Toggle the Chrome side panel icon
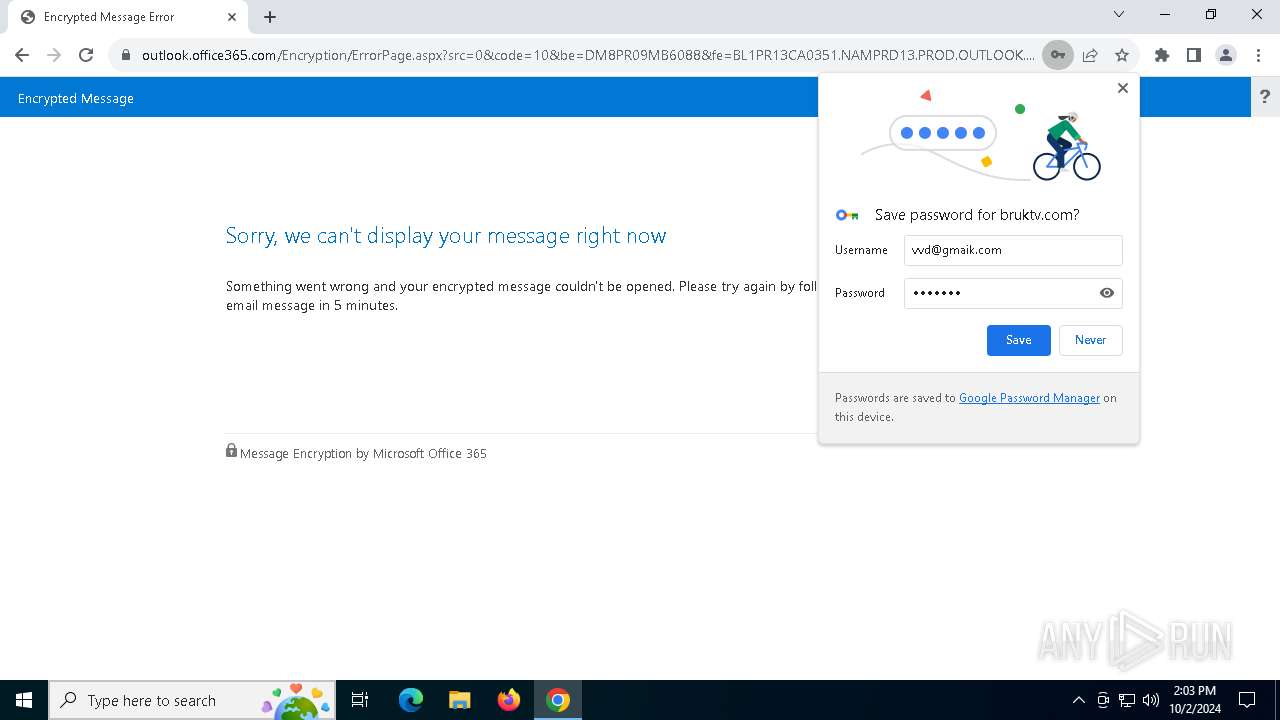The height and width of the screenshot is (720, 1280). coord(1194,55)
